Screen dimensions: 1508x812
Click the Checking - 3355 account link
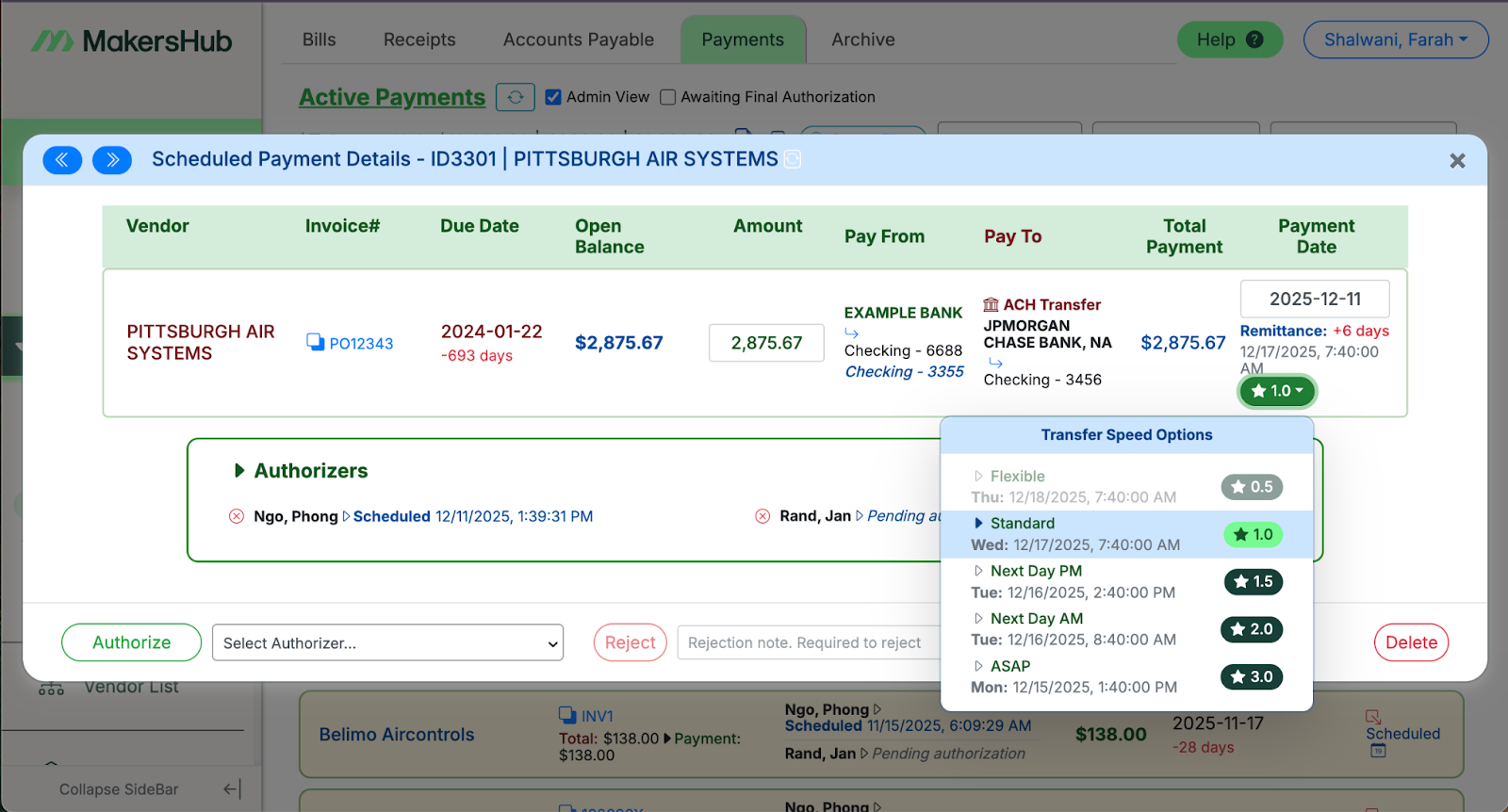tap(905, 372)
